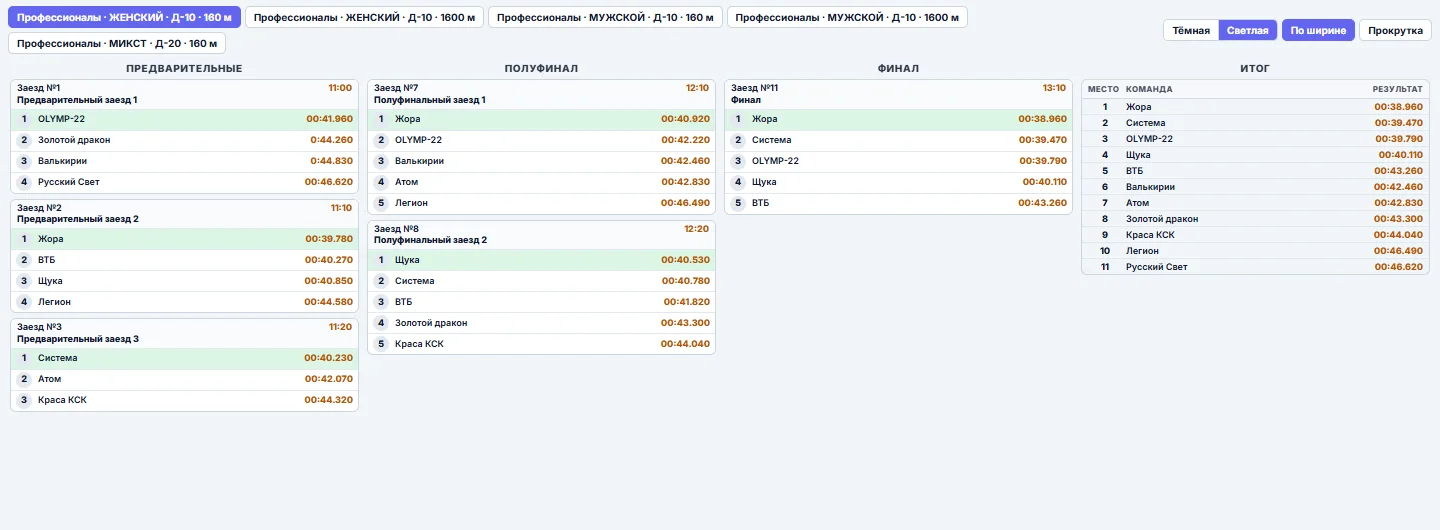Select Система row in Заезд №8

[541, 281]
